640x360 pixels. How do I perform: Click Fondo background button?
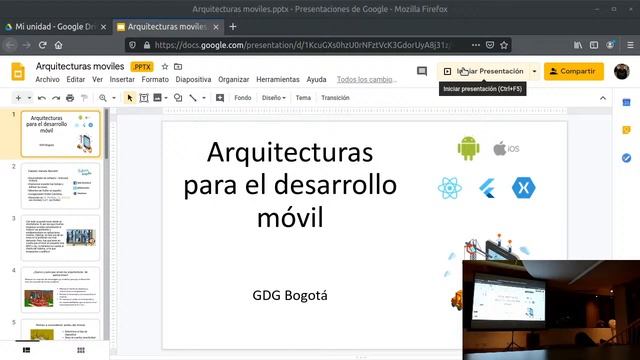click(x=243, y=98)
